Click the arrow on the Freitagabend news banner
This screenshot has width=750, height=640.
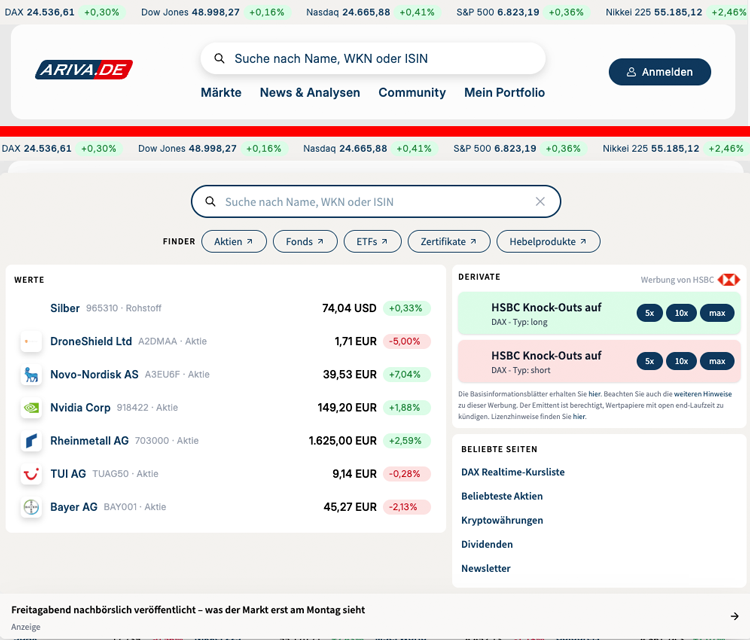coord(734,616)
